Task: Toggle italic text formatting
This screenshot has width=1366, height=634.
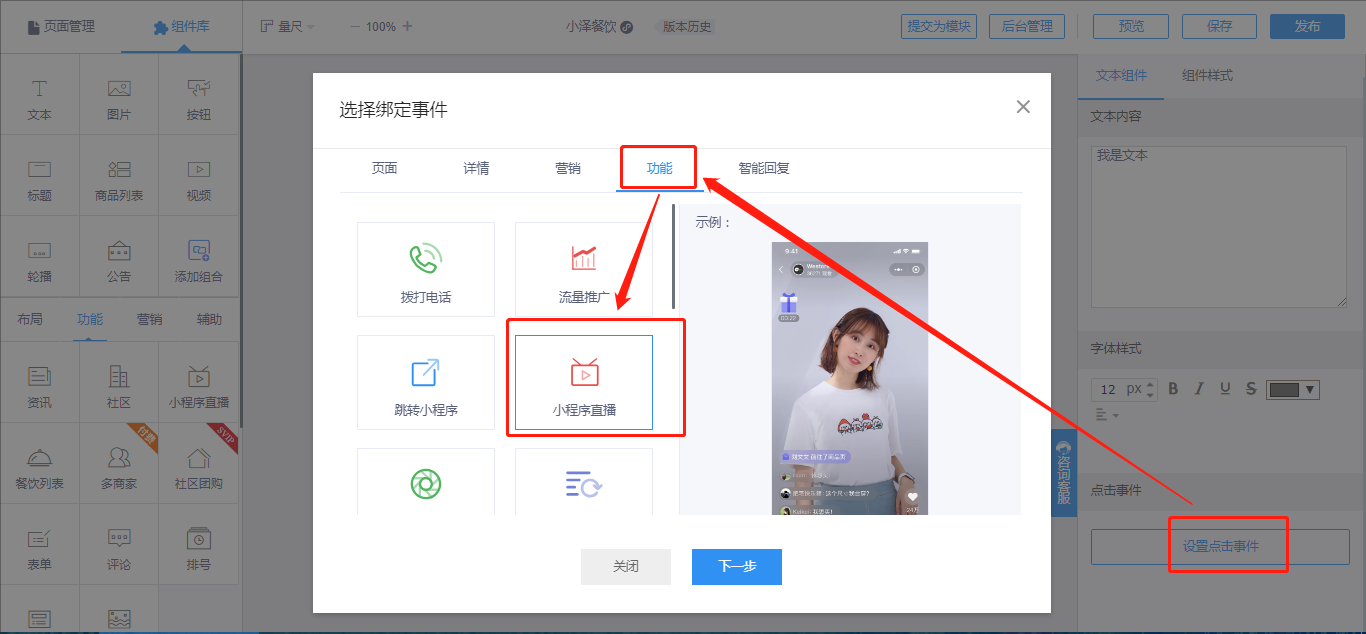Action: (1199, 389)
